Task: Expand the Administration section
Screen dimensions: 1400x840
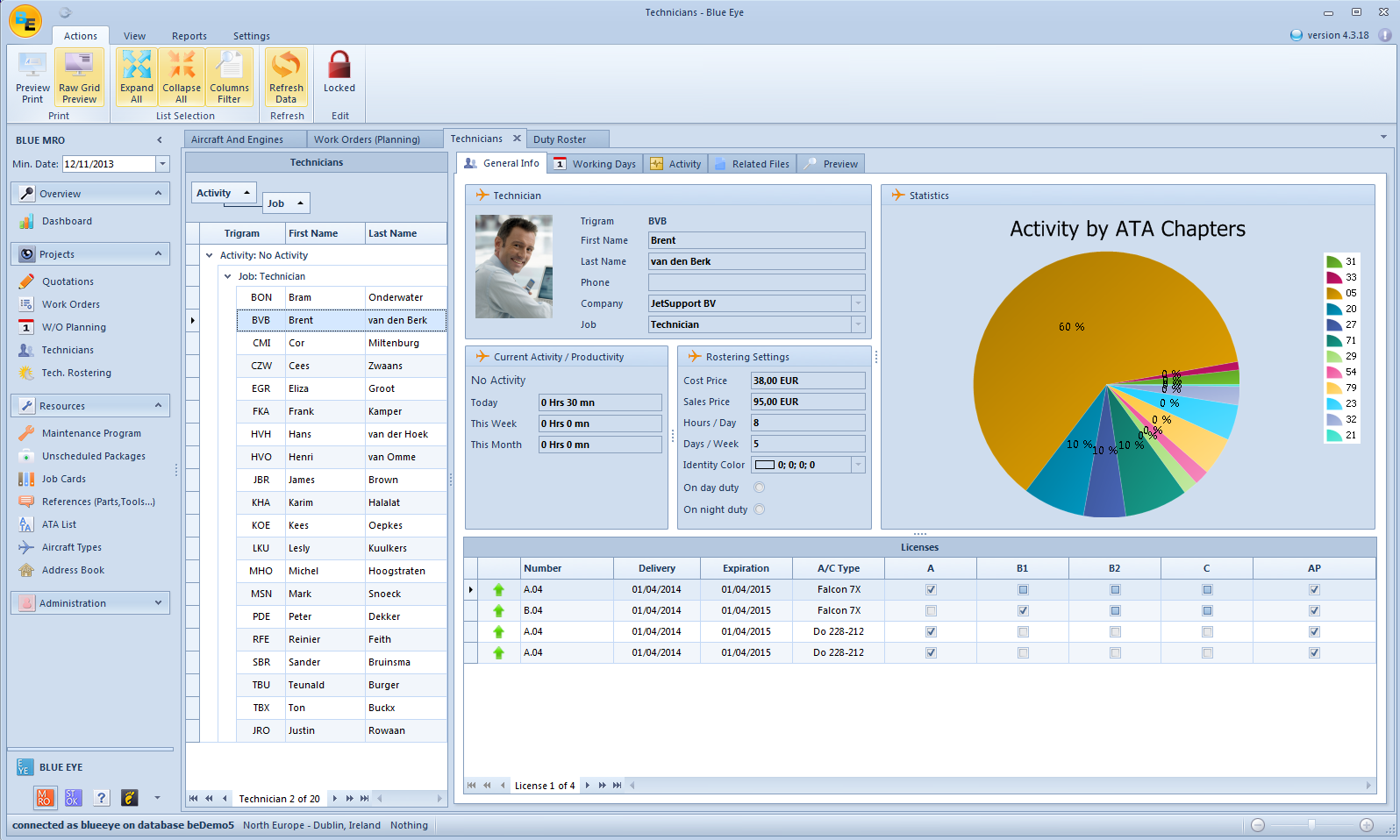Action: coord(158,602)
